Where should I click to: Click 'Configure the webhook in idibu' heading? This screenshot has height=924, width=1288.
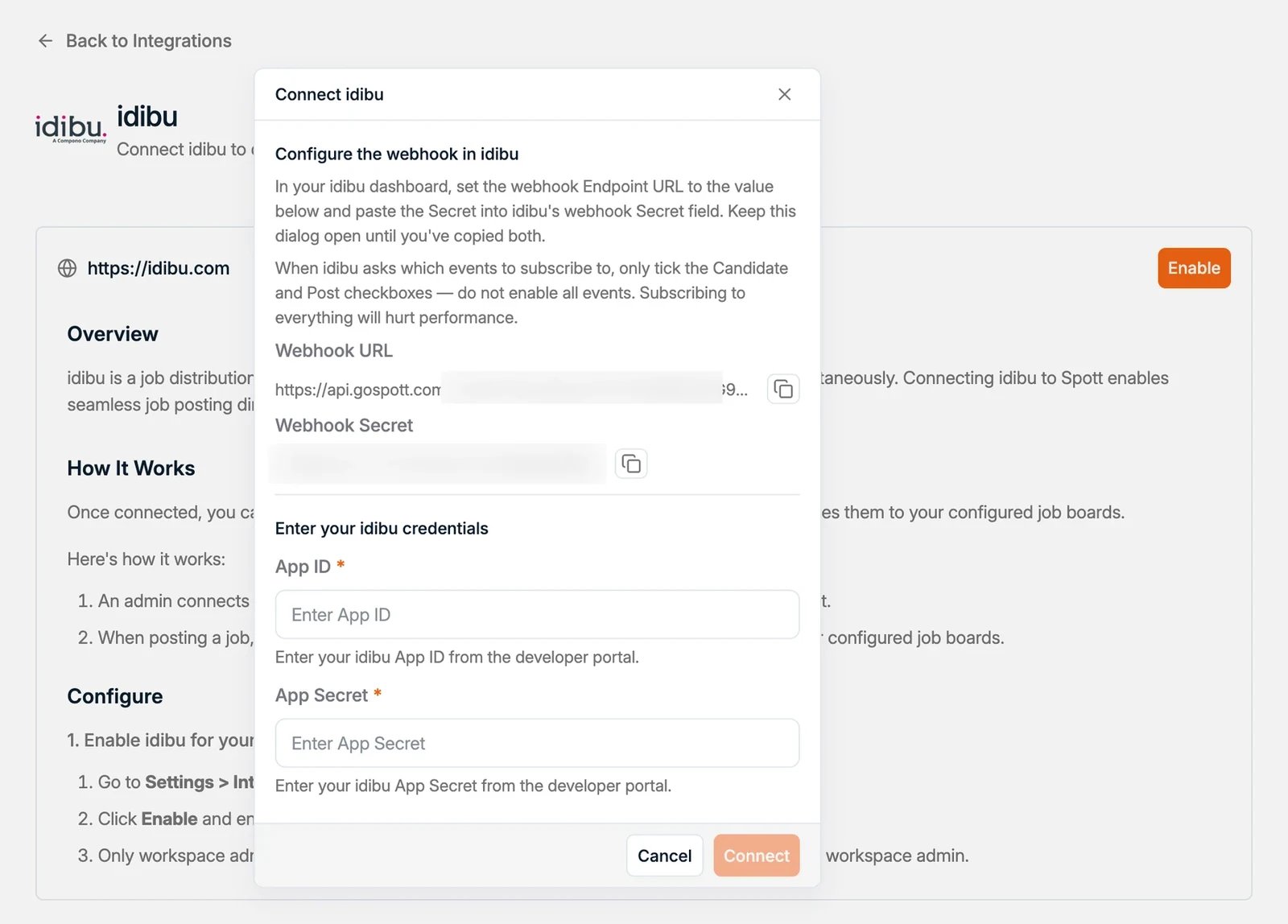tap(397, 154)
